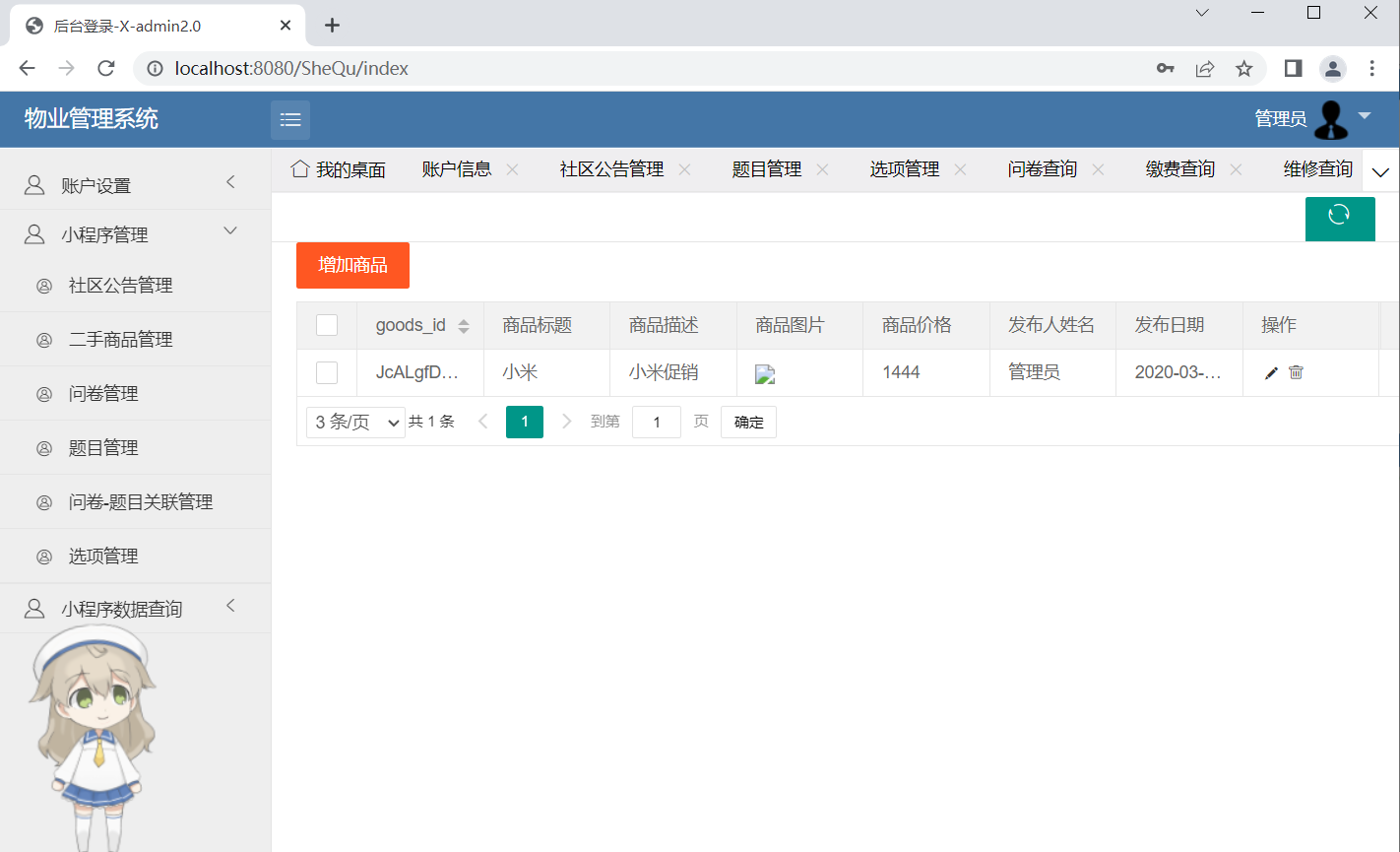The width and height of the screenshot is (1400, 852).
Task: Check the select-all header checkbox
Action: pos(327,325)
